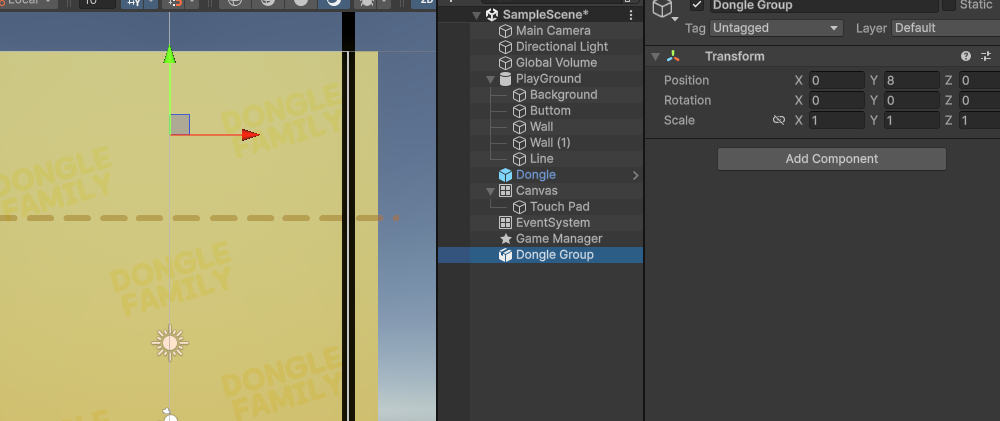Click the Rotation X field
Viewport: 1000px width, 421px height.
pos(837,100)
